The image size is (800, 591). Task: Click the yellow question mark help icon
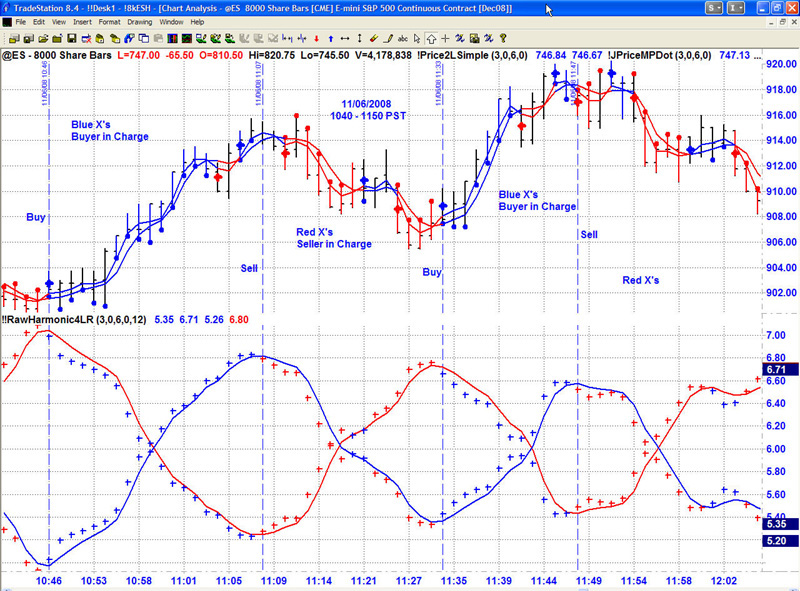pos(503,38)
